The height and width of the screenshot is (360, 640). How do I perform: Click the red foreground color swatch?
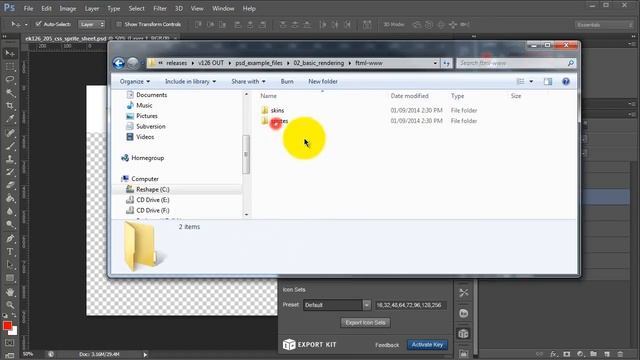click(x=7, y=325)
